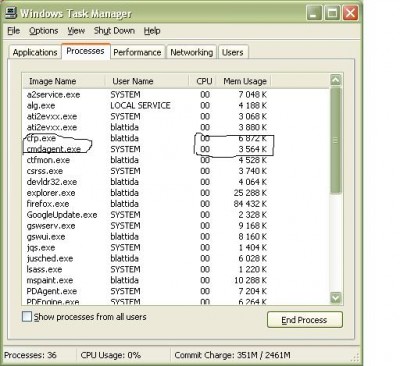Viewport: 400px width, 366px height.
Task: Select the GoogleUpdate.exe process
Action: point(62,215)
